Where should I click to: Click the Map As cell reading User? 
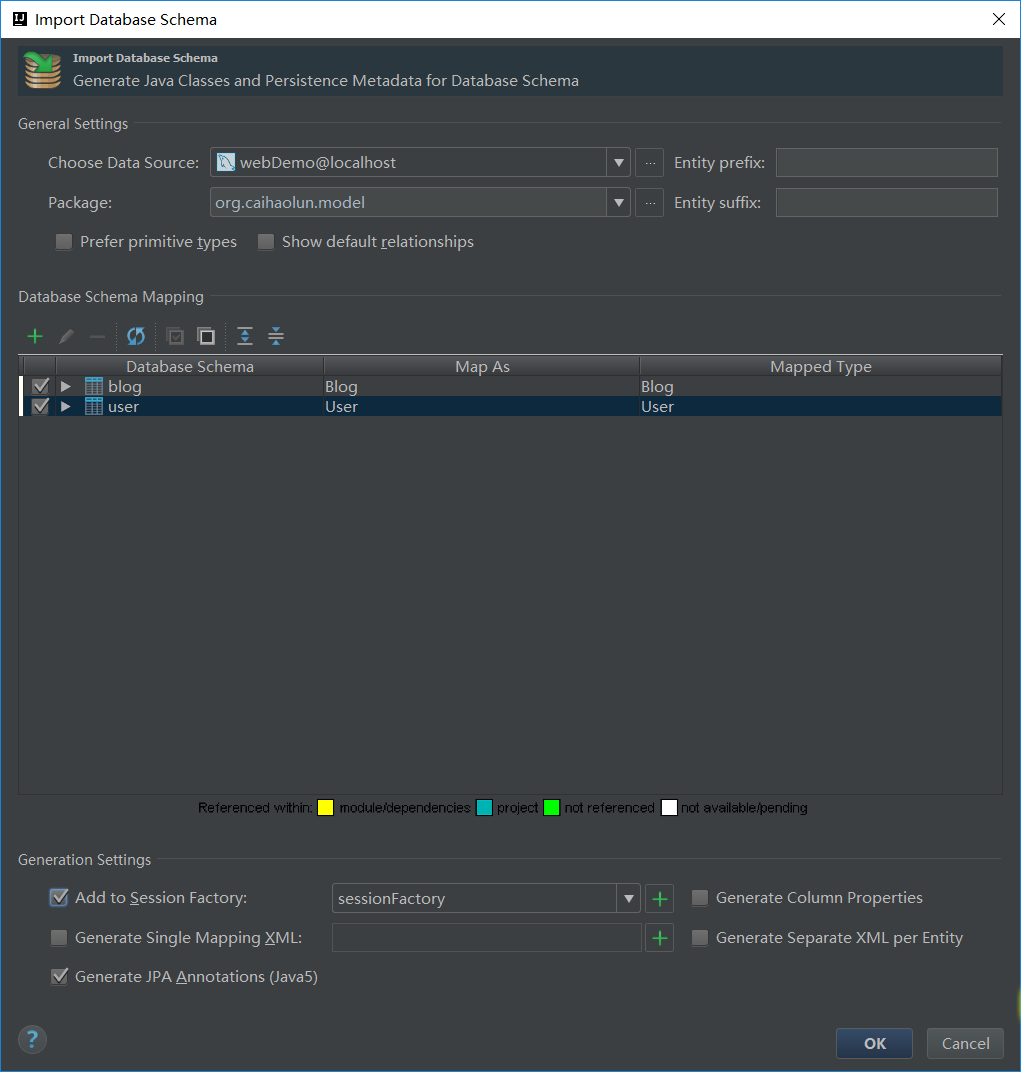point(481,407)
